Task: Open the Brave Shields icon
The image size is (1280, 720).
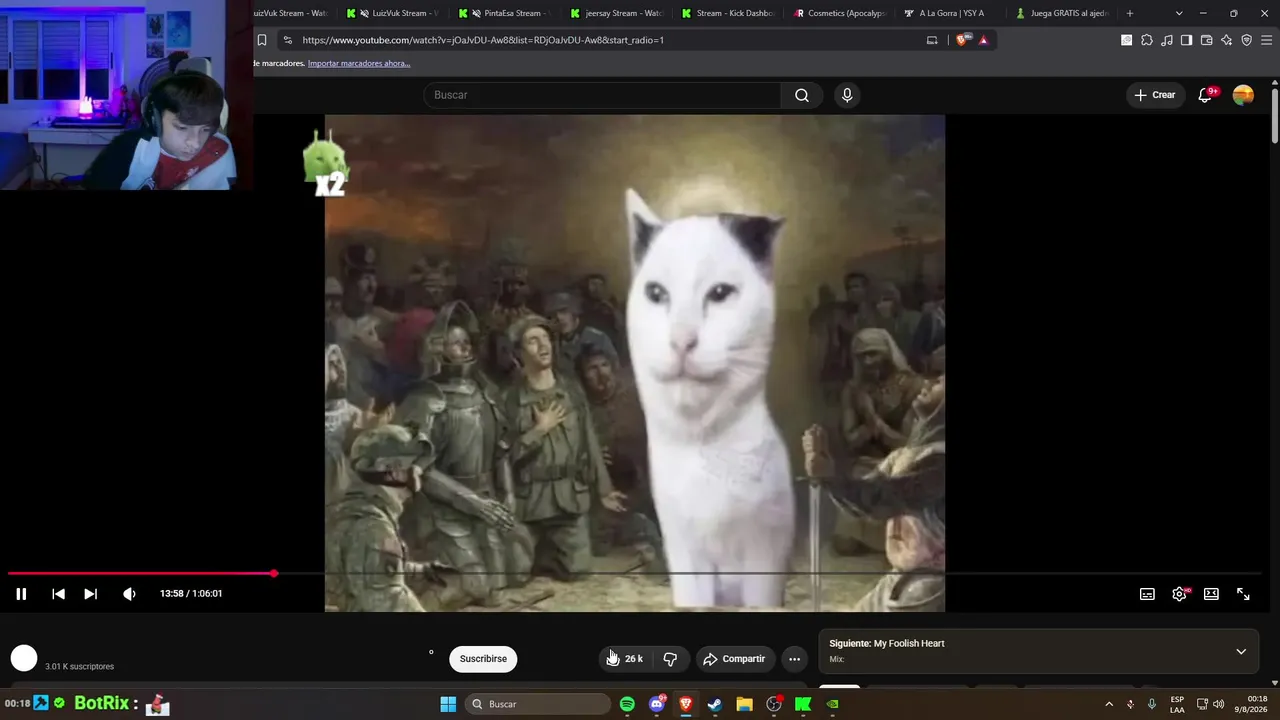Action: [963, 40]
